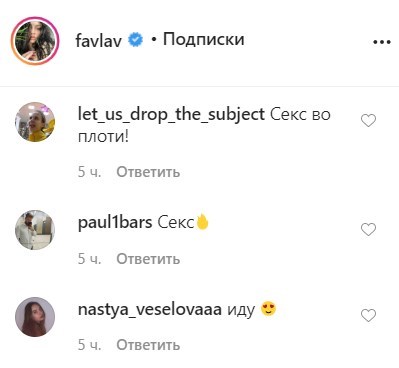
Task: Click let_us_drop_the_subject's avatar
Action: click(35, 122)
